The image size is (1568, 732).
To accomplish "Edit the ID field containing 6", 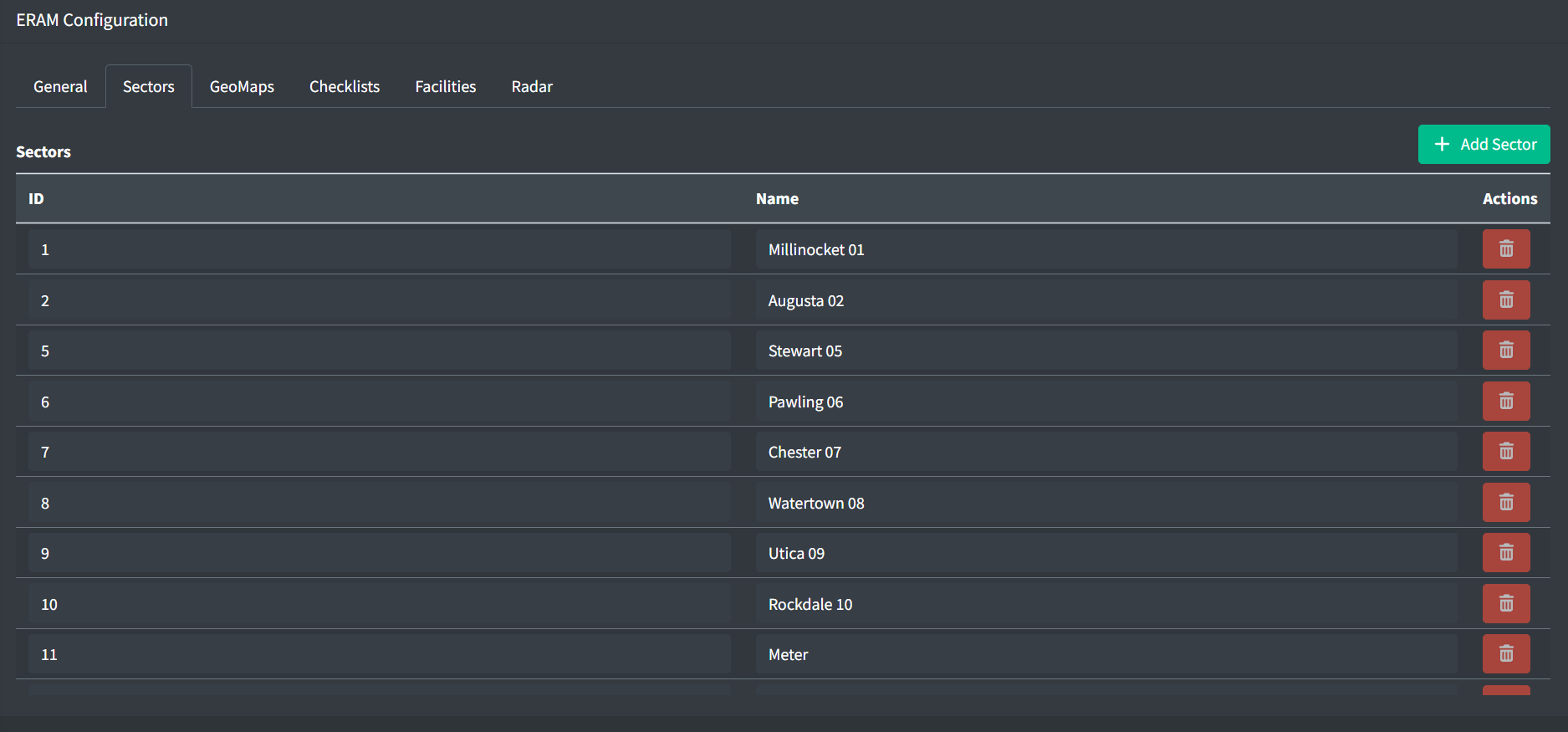I will tap(380, 401).
